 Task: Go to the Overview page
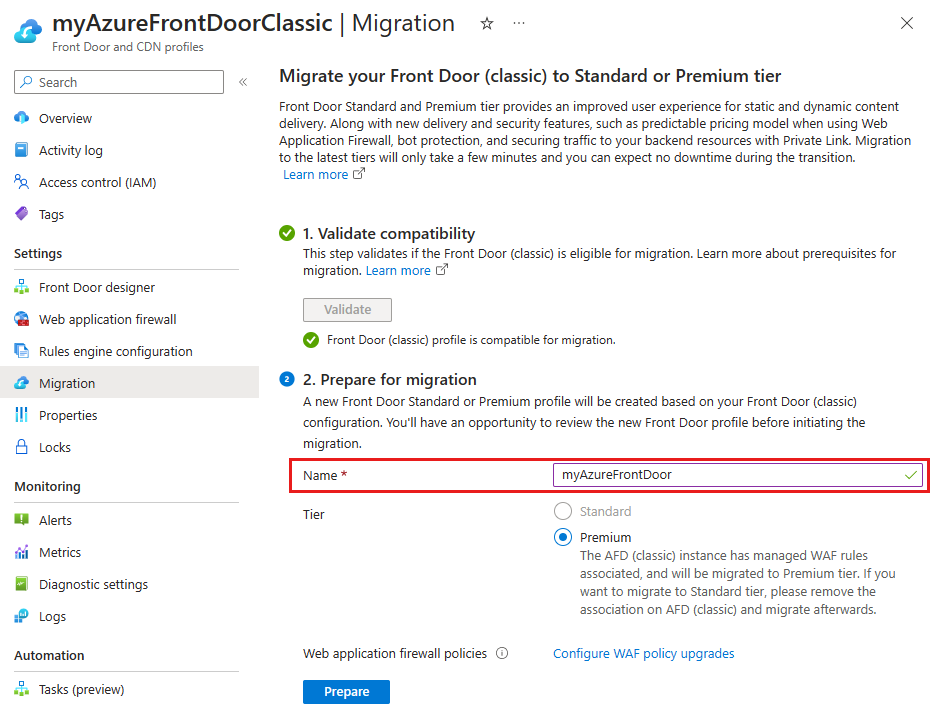click(x=21, y=118)
